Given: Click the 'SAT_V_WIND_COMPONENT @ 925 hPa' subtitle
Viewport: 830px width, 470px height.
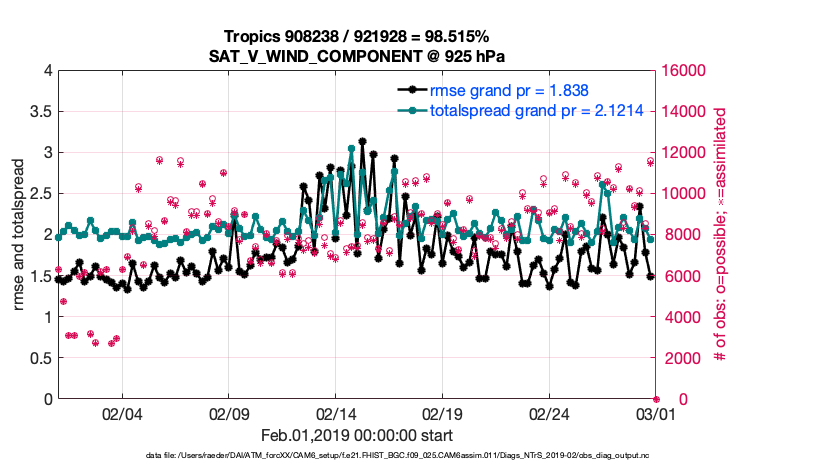Looking at the screenshot, I should tap(358, 55).
